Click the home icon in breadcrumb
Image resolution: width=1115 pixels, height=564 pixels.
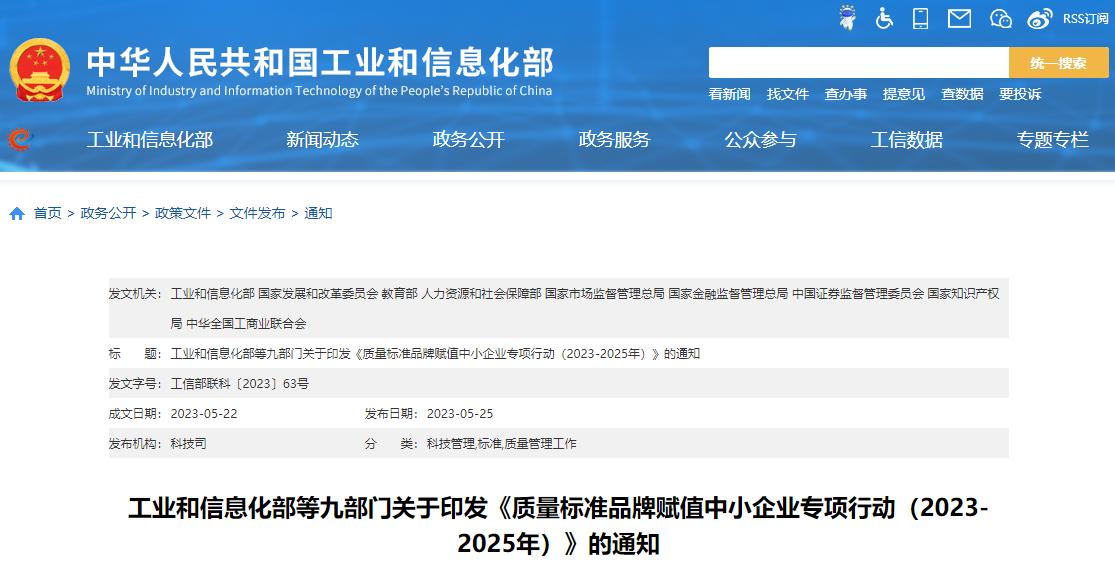click(x=17, y=214)
